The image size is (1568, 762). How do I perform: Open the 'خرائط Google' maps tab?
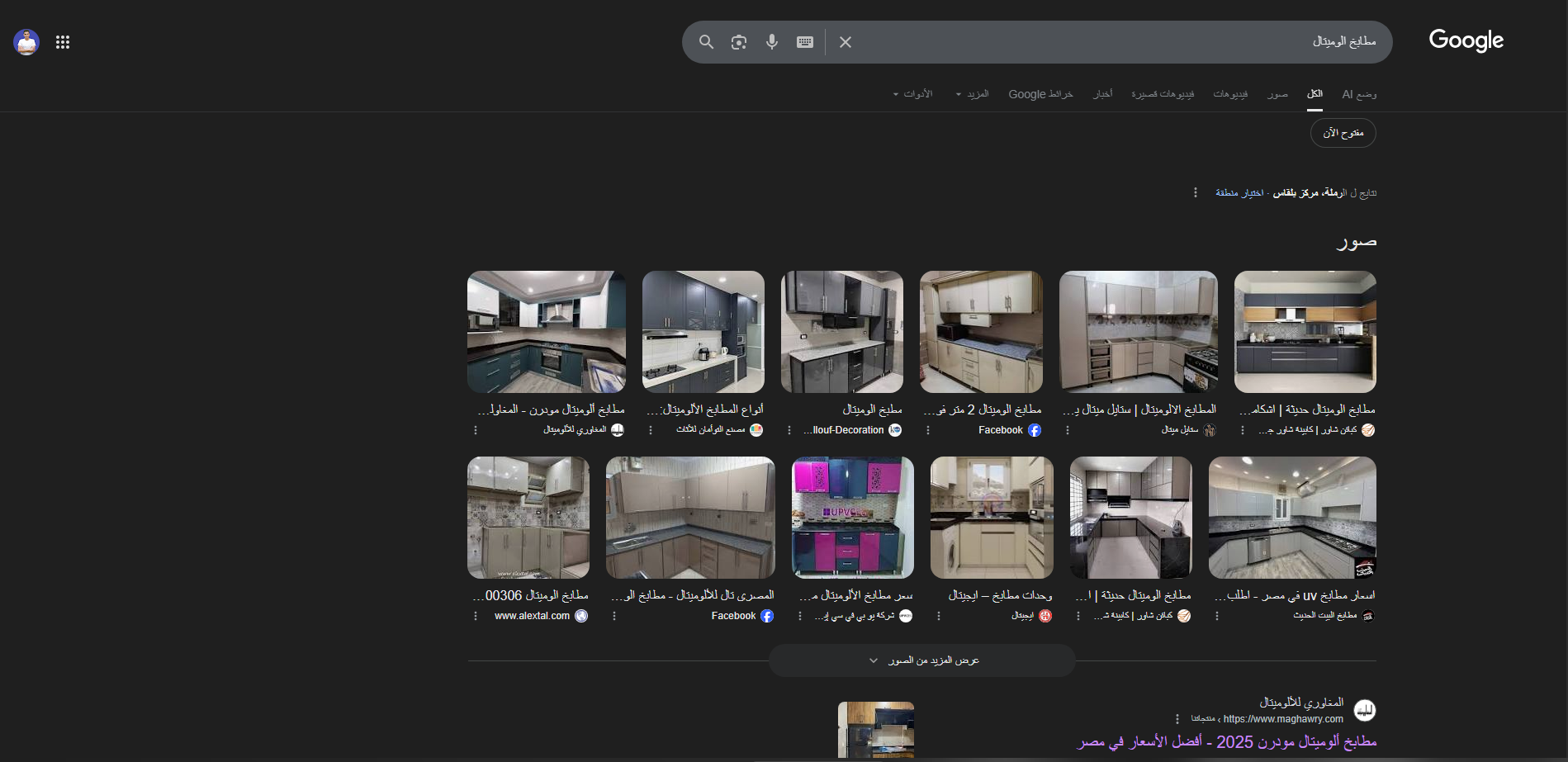coord(1040,94)
